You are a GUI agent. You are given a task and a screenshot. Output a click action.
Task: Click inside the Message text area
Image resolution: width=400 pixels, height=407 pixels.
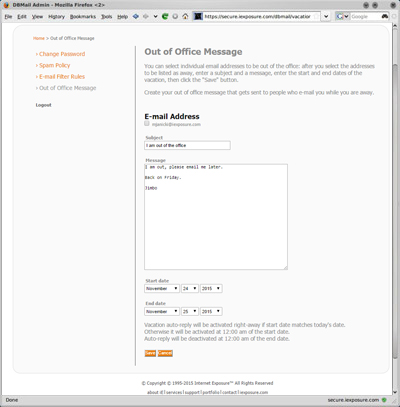216,217
